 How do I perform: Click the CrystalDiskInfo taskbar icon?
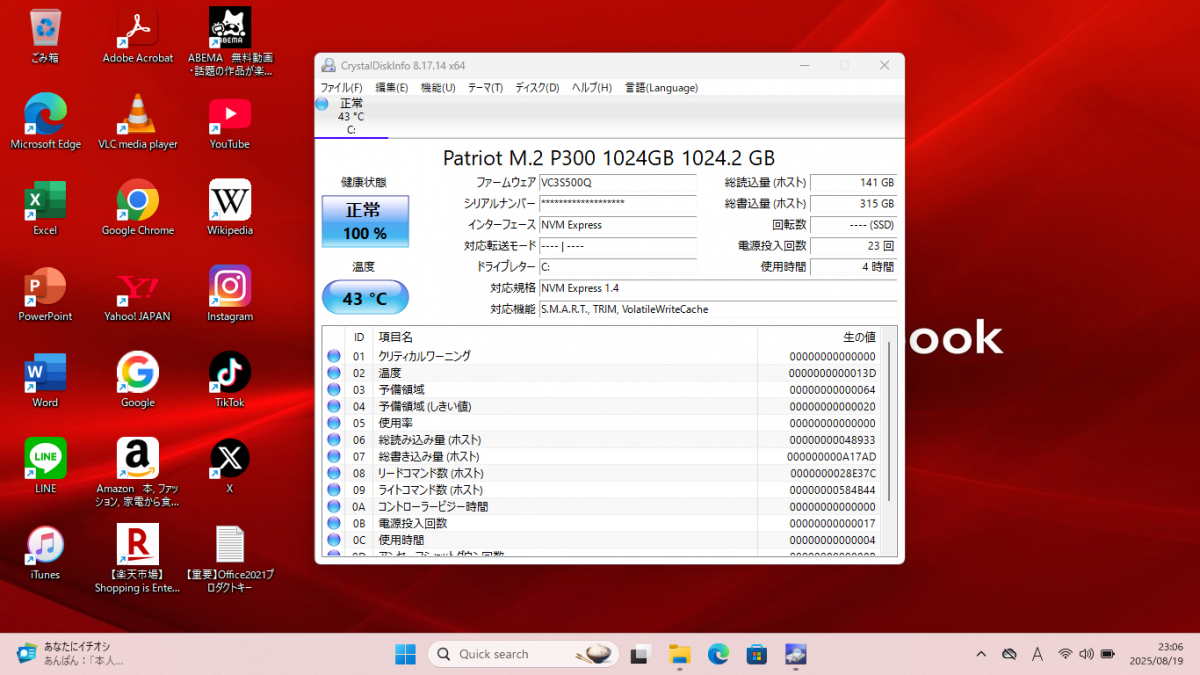click(796, 654)
